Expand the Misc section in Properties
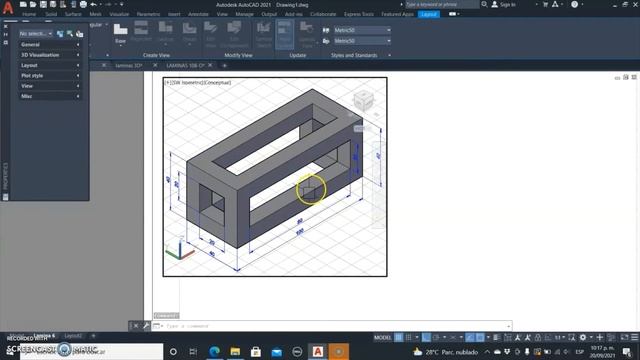 coord(50,96)
